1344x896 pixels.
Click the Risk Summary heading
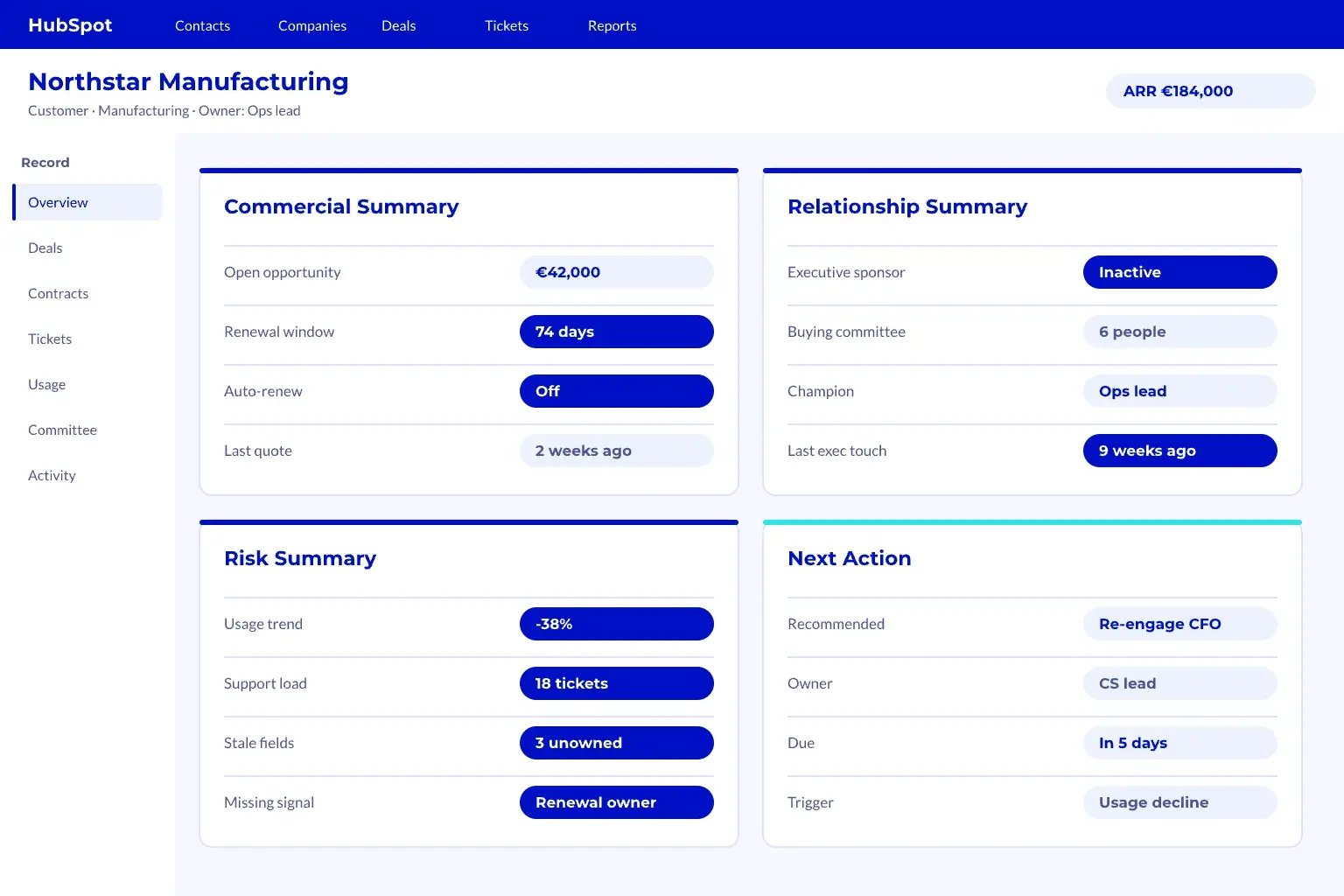(300, 558)
